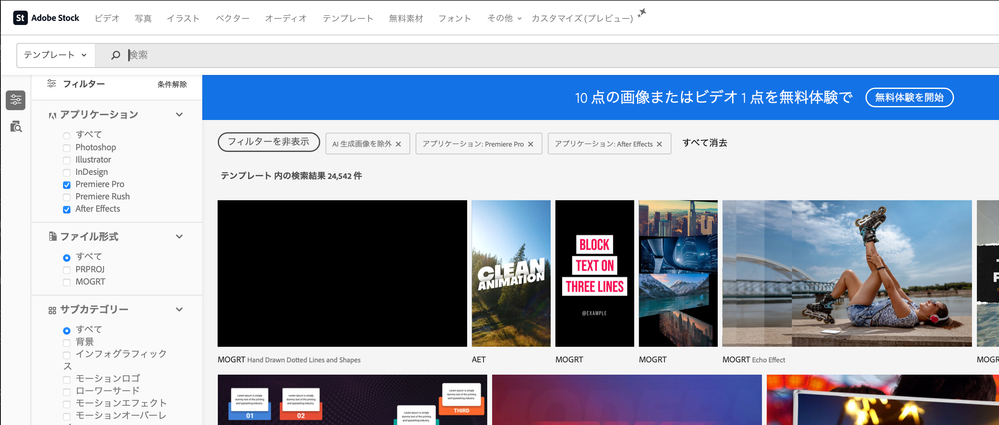
Task: Click the 無料体験を開始 button
Action: pyautogui.click(x=909, y=97)
